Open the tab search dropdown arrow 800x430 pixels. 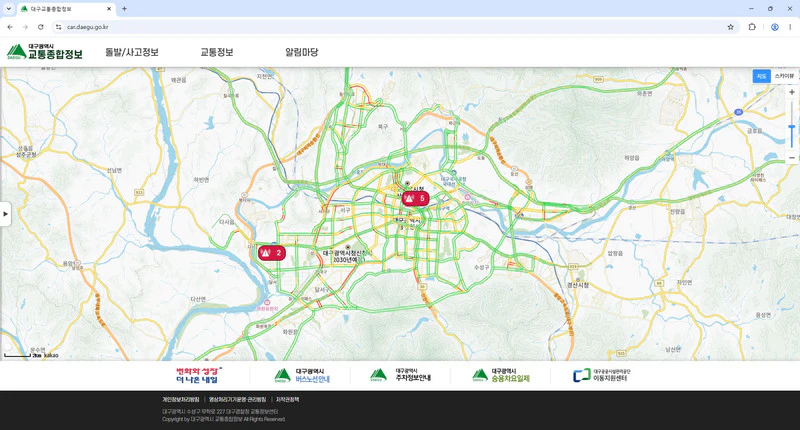pyautogui.click(x=9, y=9)
